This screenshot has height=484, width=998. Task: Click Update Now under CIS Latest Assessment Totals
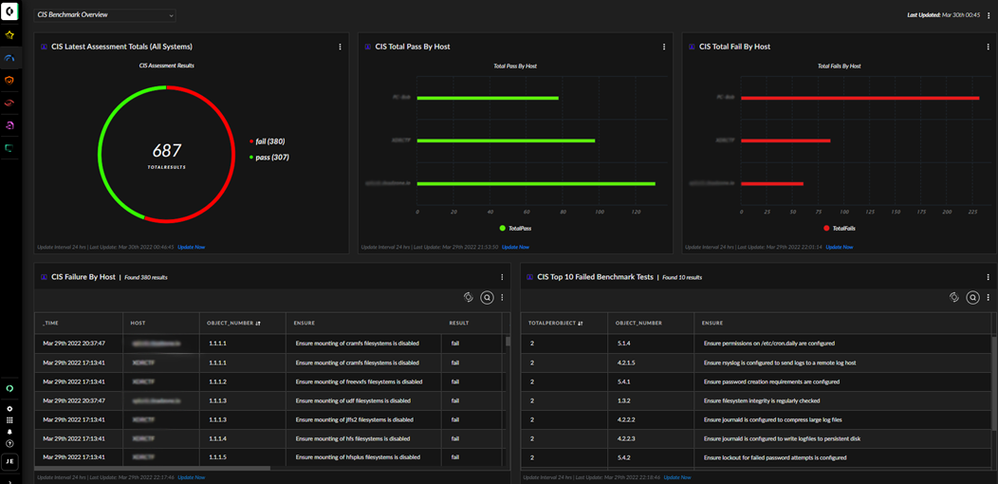[191, 246]
